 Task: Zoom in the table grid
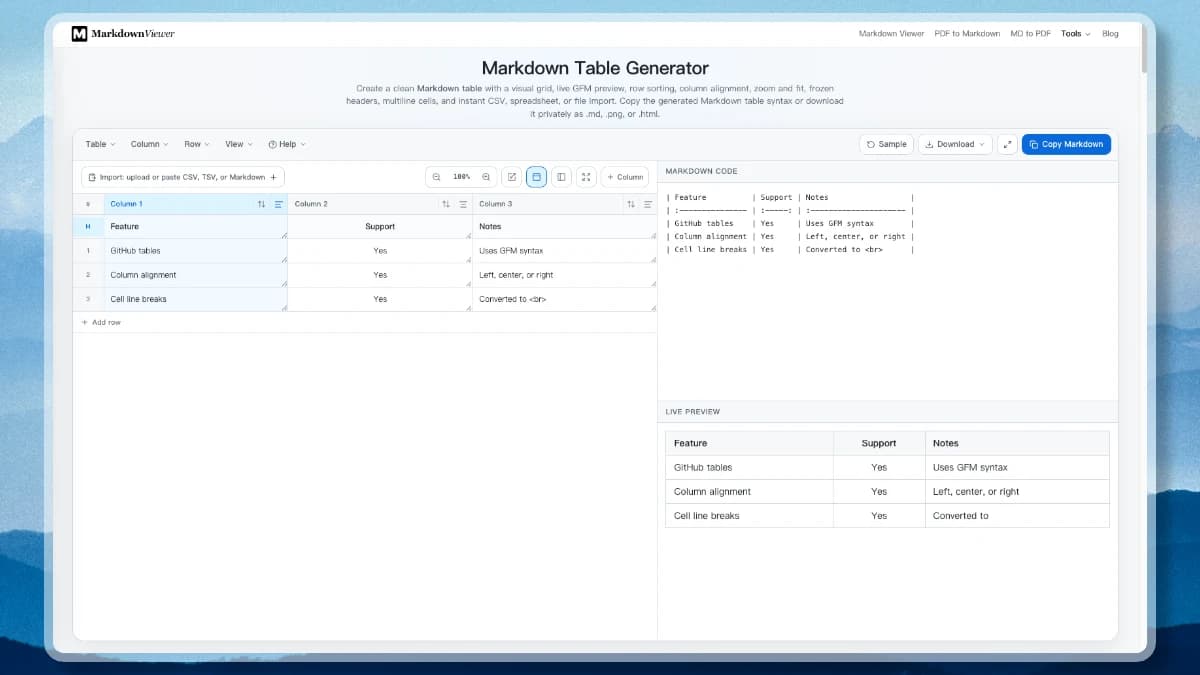click(x=486, y=177)
